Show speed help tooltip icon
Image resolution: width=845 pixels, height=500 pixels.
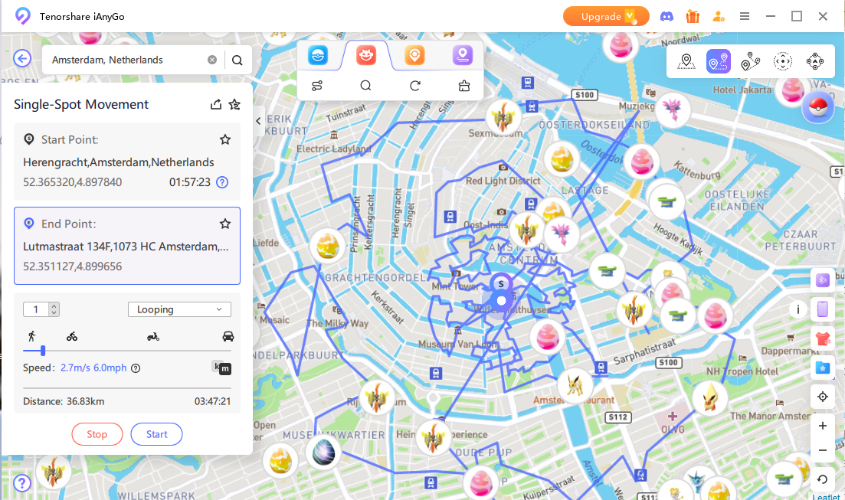[x=136, y=368]
